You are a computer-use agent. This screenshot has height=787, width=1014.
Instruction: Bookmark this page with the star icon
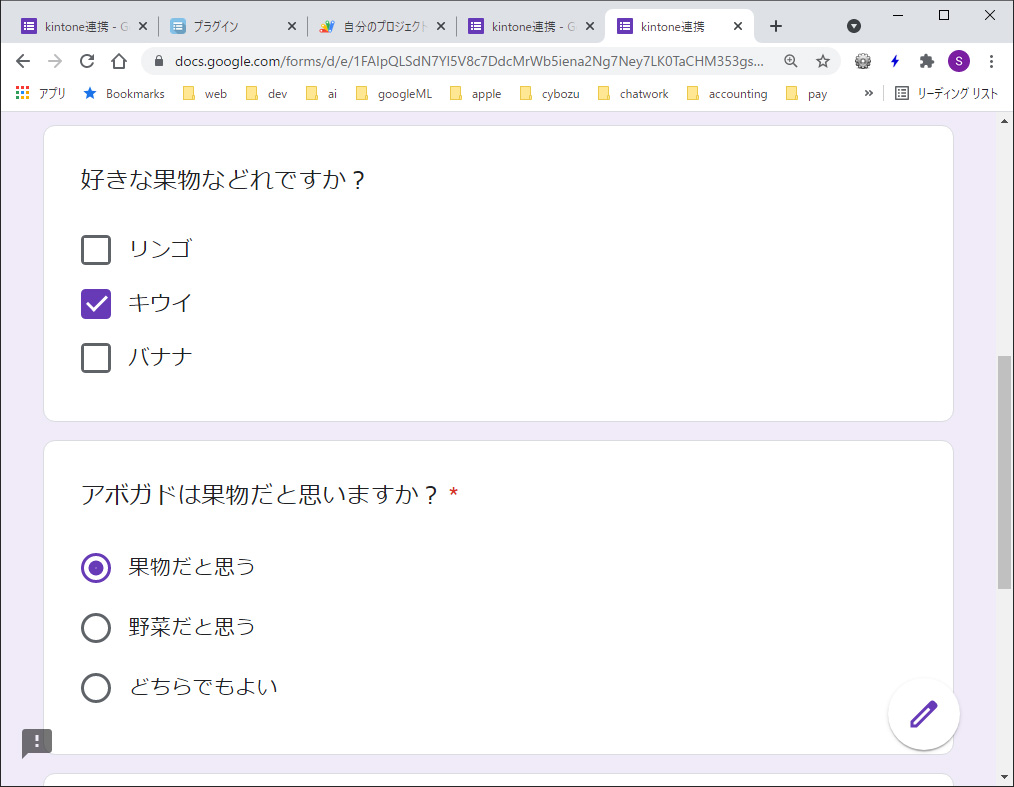823,61
